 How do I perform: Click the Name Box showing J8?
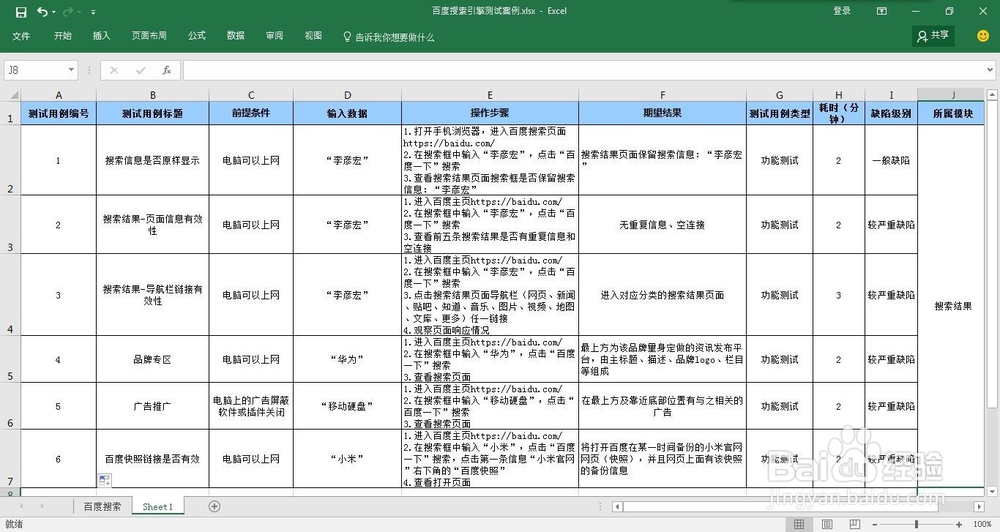click(x=34, y=70)
